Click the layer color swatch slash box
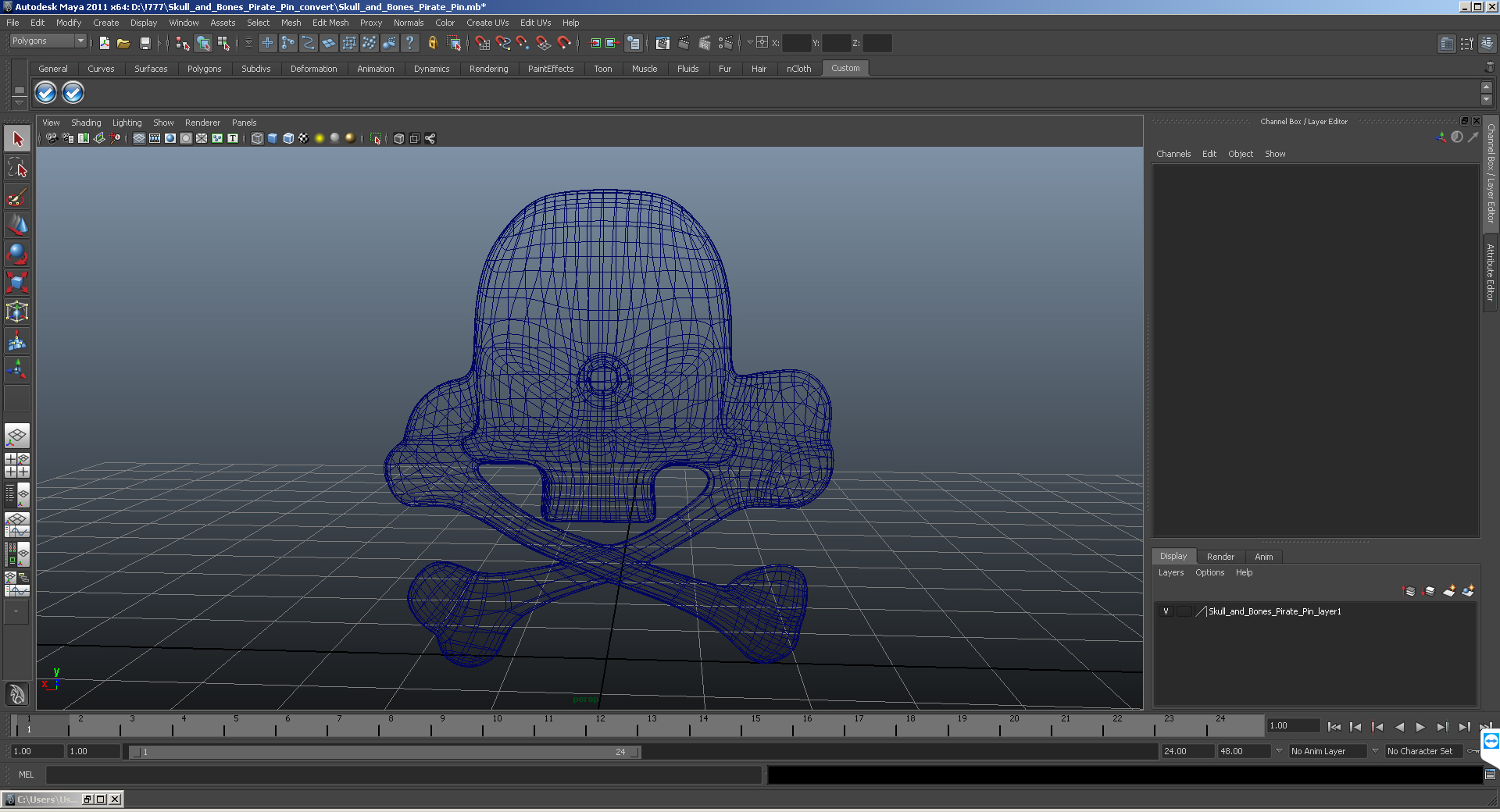The height and width of the screenshot is (812, 1500). (1201, 611)
